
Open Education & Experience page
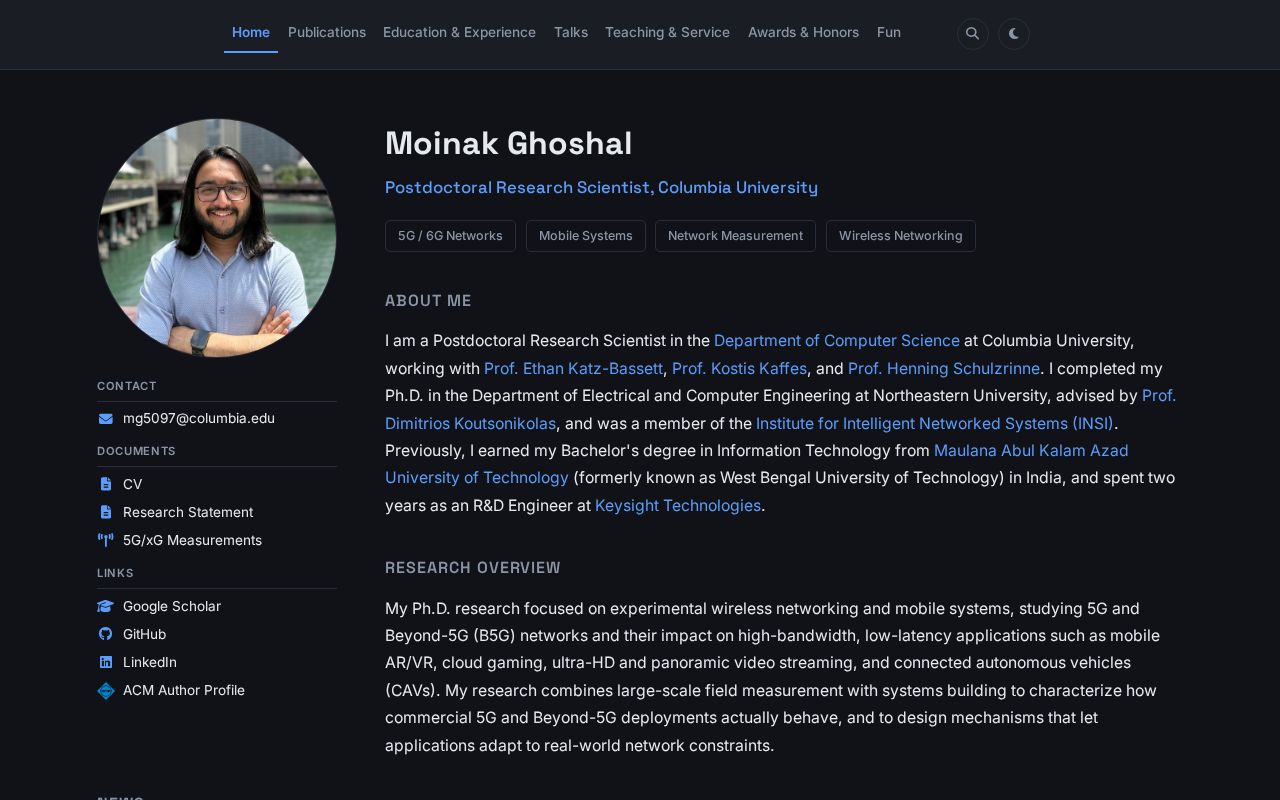(x=459, y=32)
